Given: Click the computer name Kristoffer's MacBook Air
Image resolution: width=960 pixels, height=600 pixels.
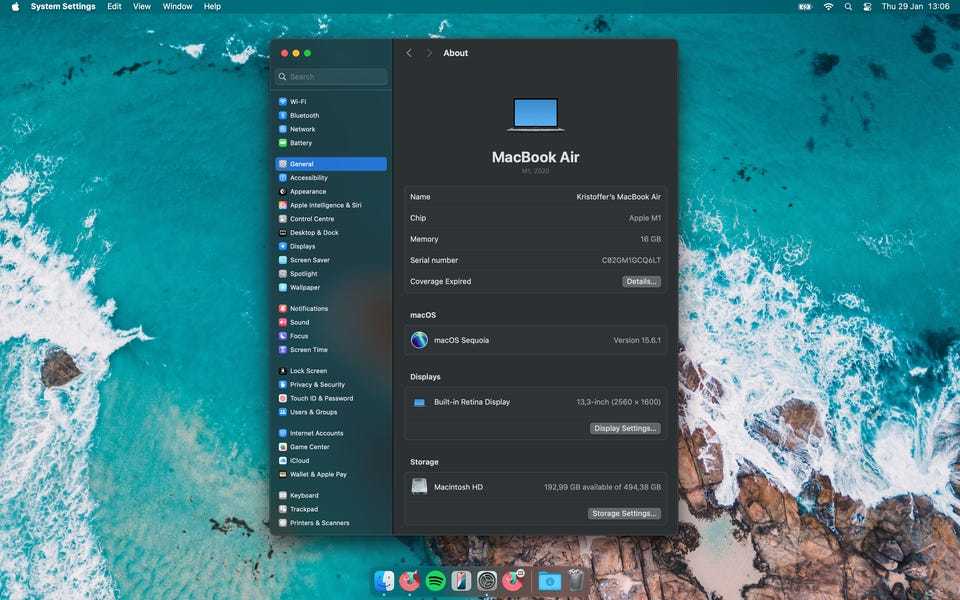Looking at the screenshot, I should click(618, 197).
